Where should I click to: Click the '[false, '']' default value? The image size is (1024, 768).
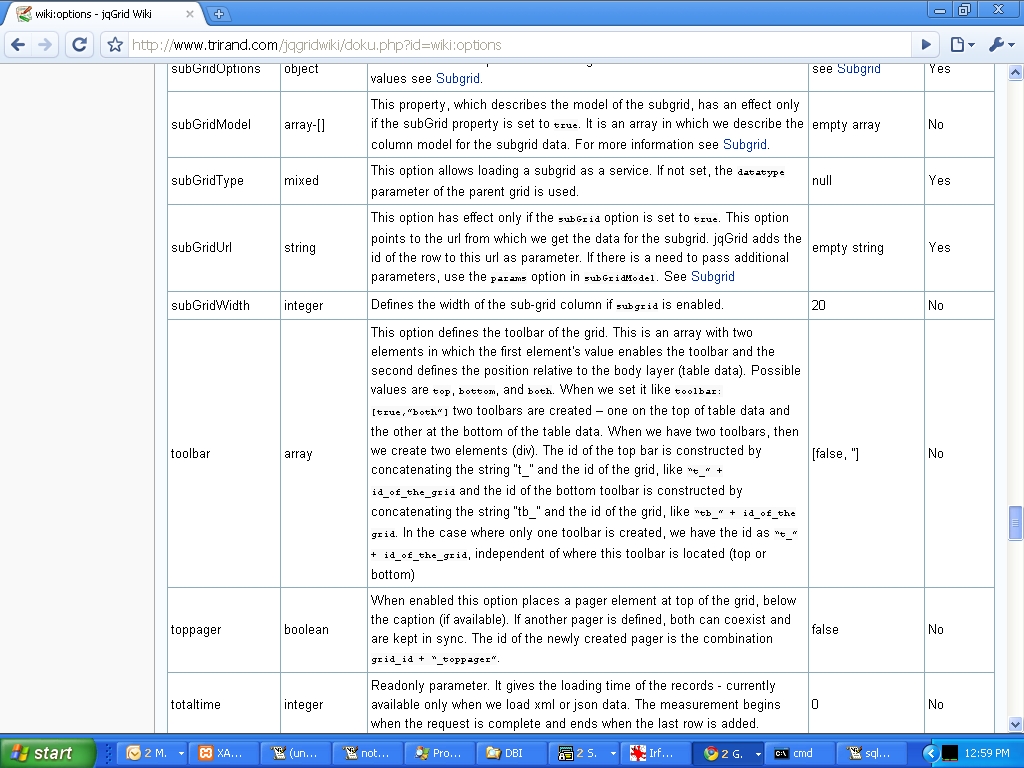pos(835,453)
